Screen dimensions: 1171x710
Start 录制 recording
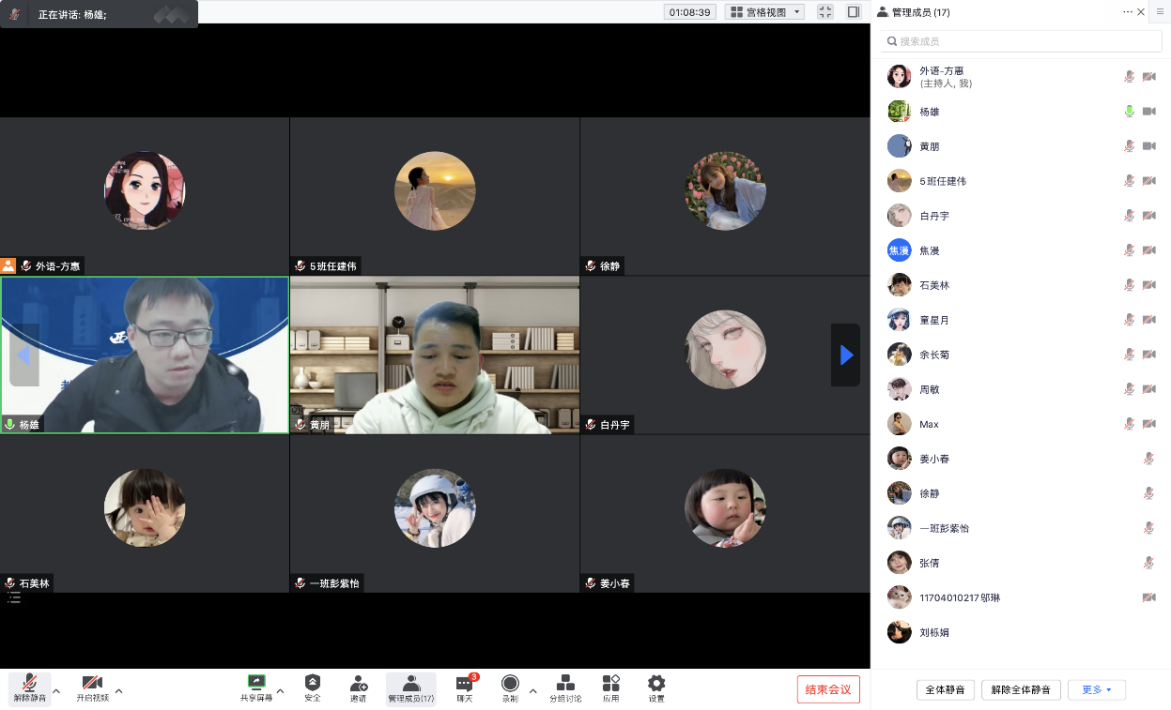click(x=510, y=684)
